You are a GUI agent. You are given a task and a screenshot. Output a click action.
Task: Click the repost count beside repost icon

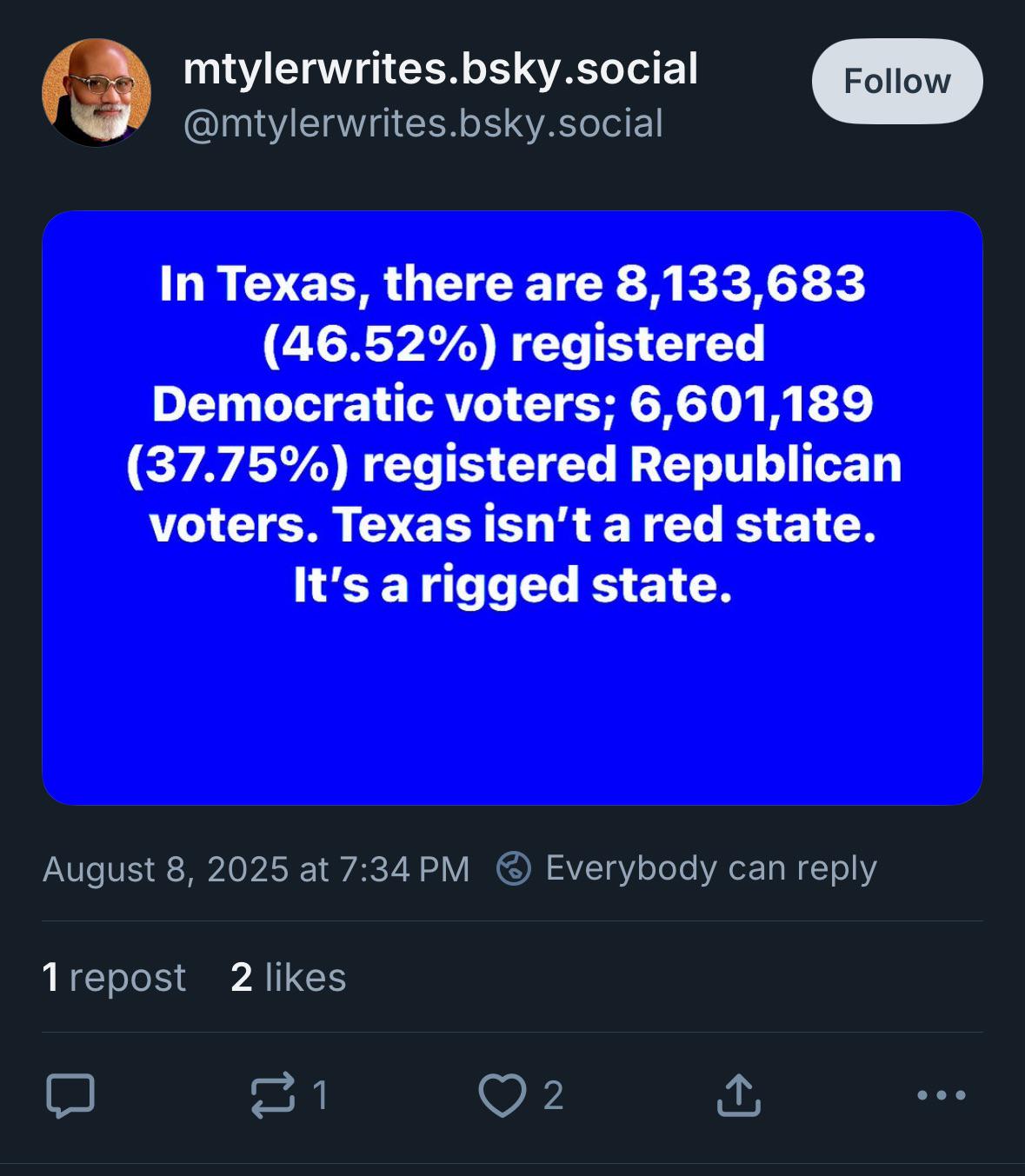(x=320, y=1094)
